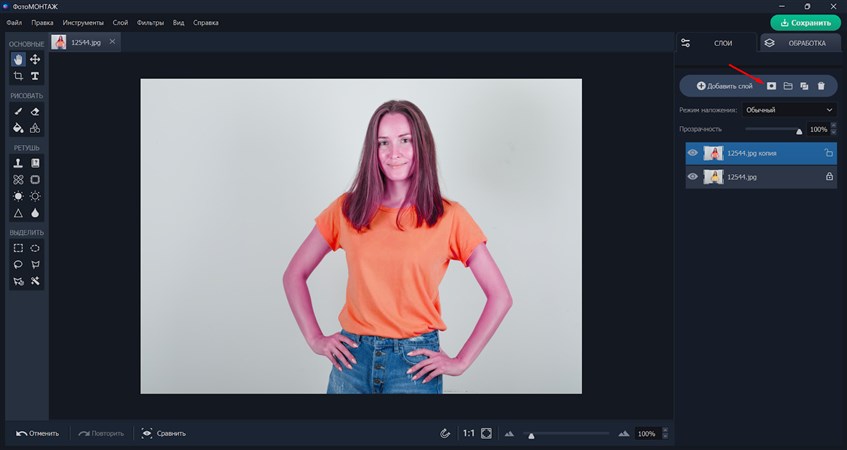Adjust the 'Прозрачность' opacity slider
This screenshot has width=847, height=450.
799,130
